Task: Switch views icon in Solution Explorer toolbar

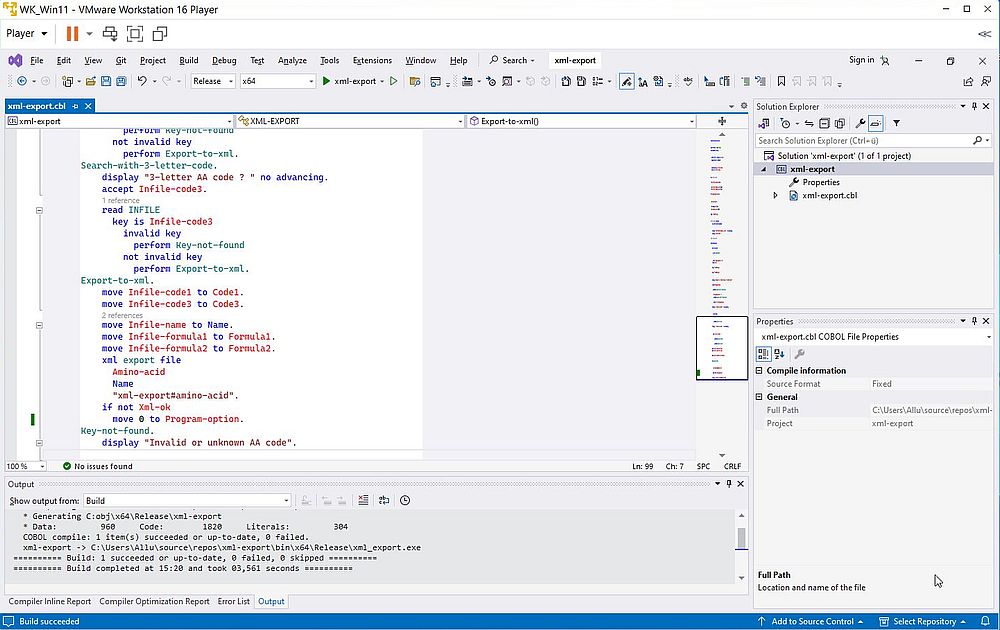Action: point(763,124)
